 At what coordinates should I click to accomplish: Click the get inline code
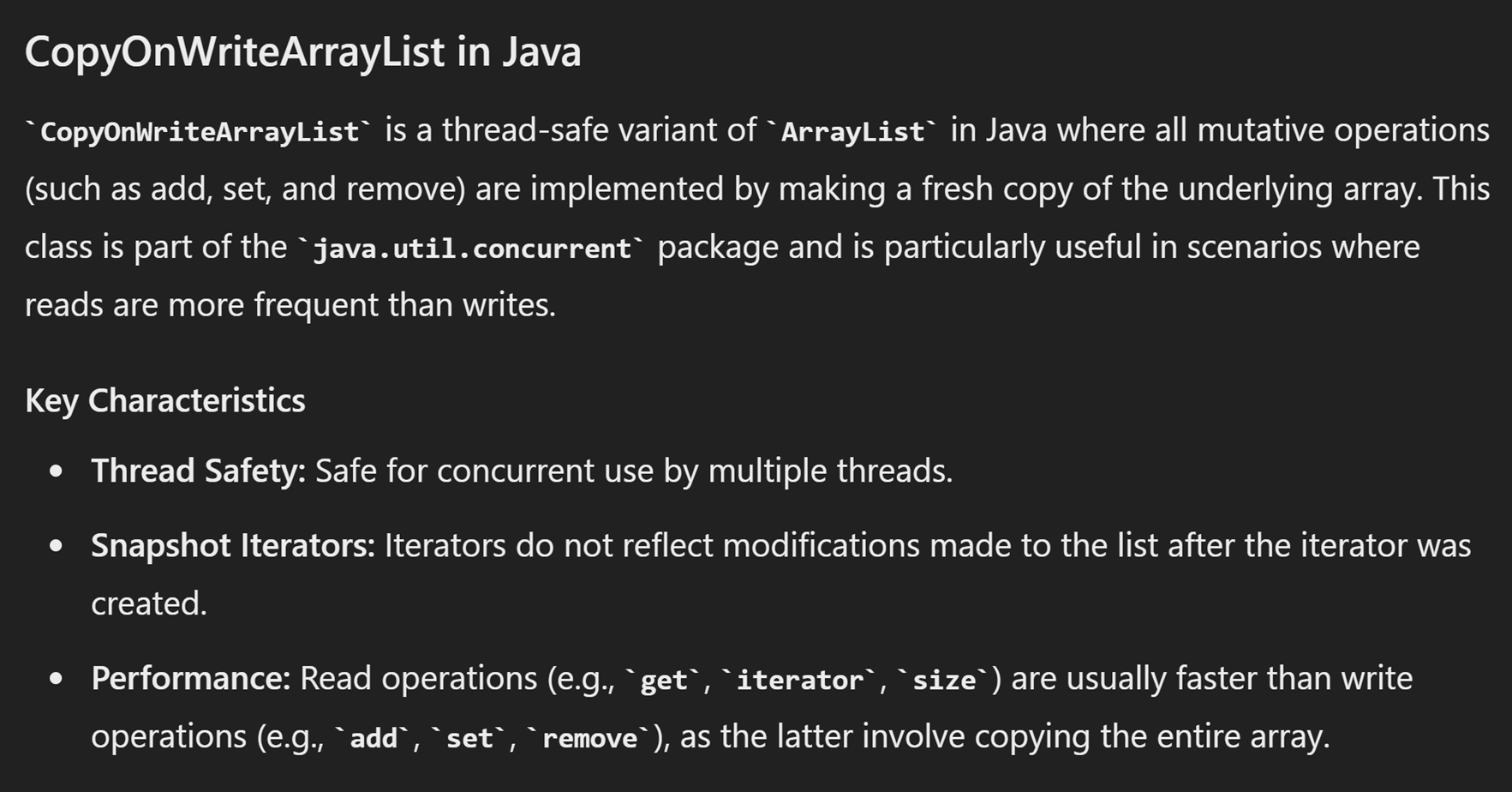tap(664, 680)
